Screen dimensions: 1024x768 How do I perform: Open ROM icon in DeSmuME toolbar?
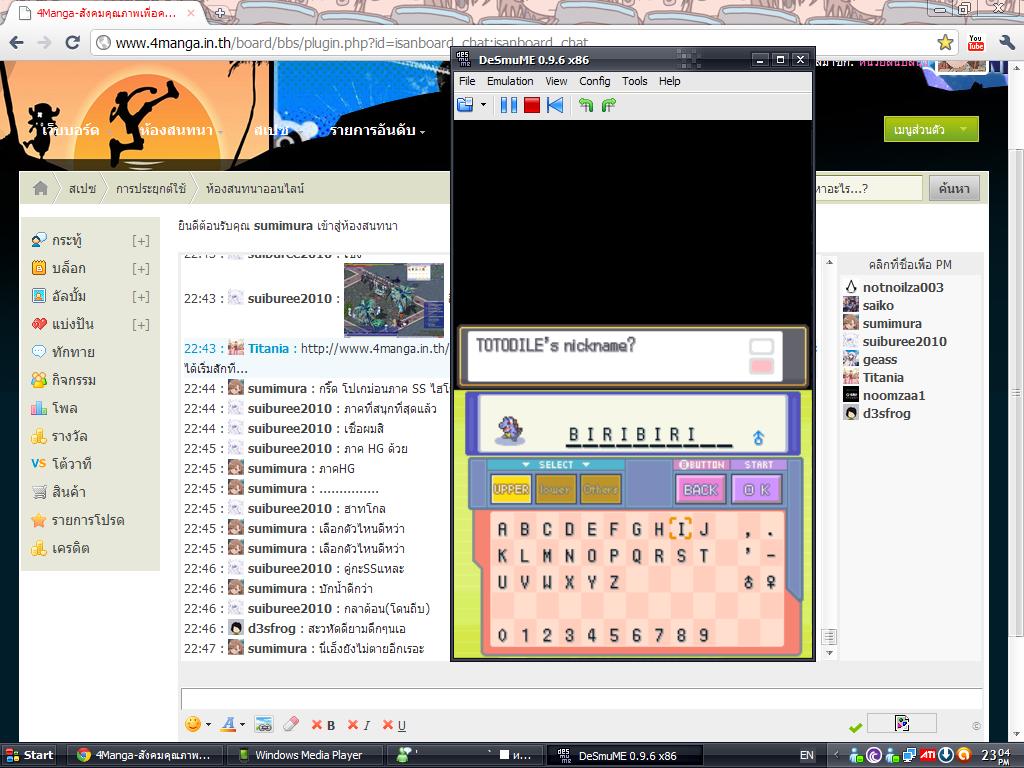[x=465, y=104]
